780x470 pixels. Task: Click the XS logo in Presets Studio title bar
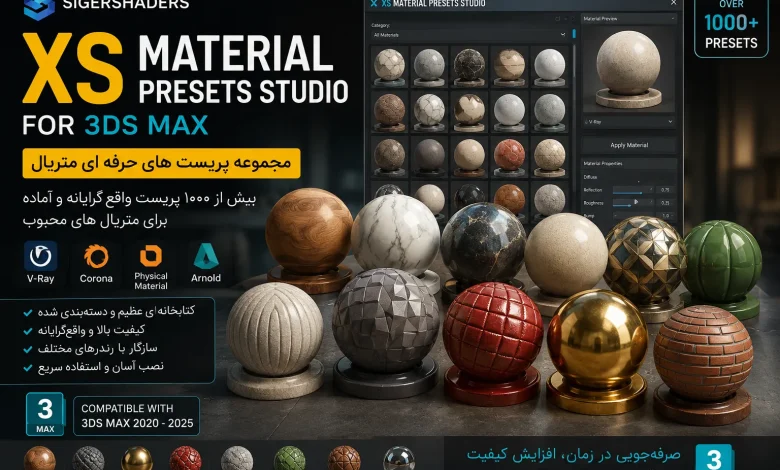pyautogui.click(x=374, y=3)
